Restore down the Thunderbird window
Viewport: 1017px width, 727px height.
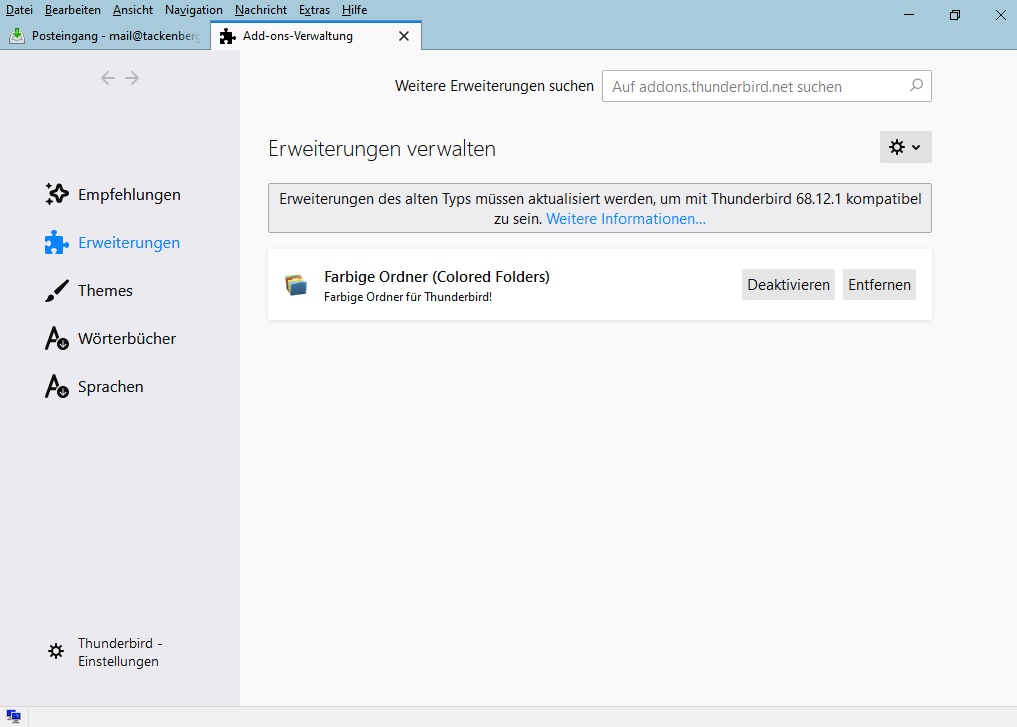click(x=954, y=14)
